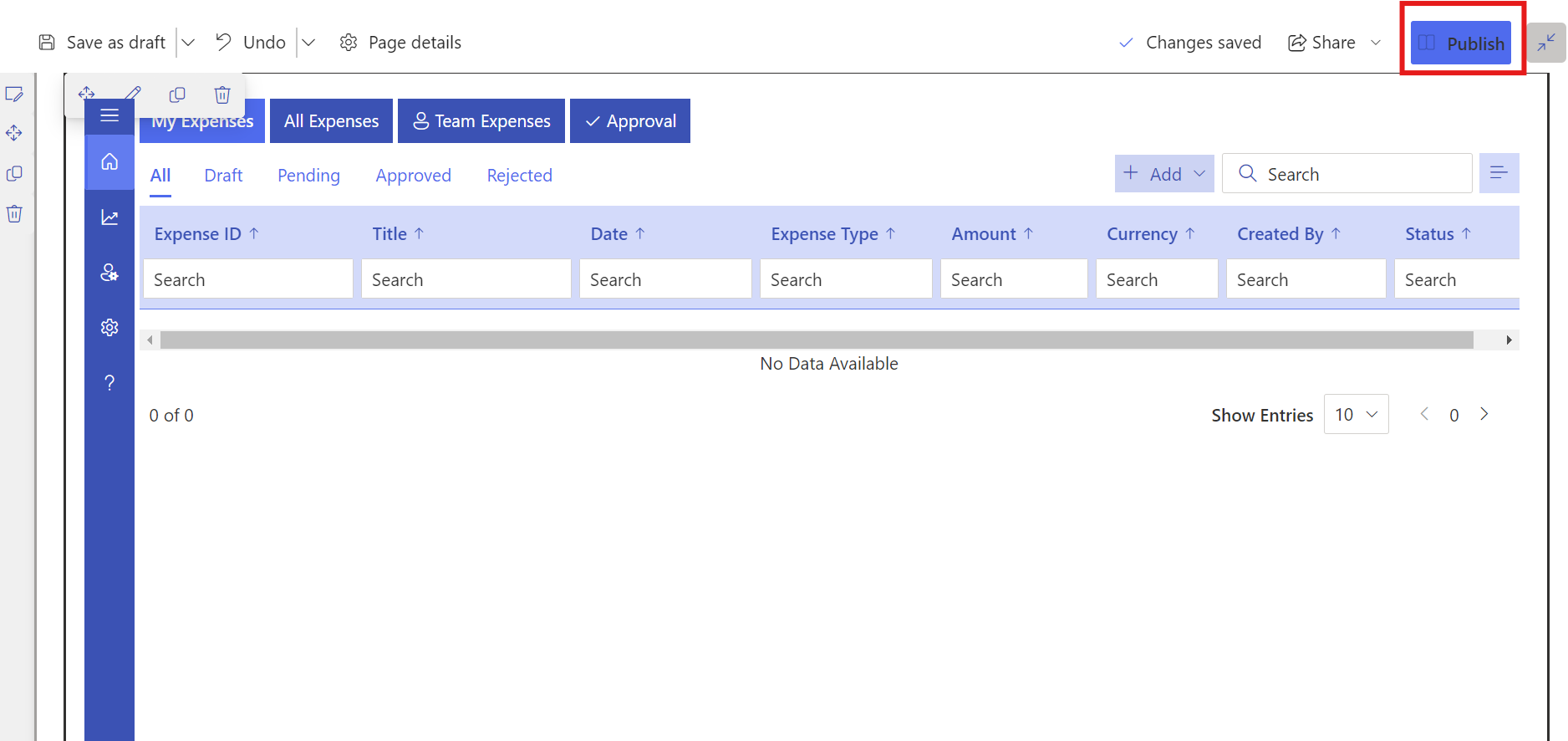Click the edit web part pencil icon

pos(133,94)
